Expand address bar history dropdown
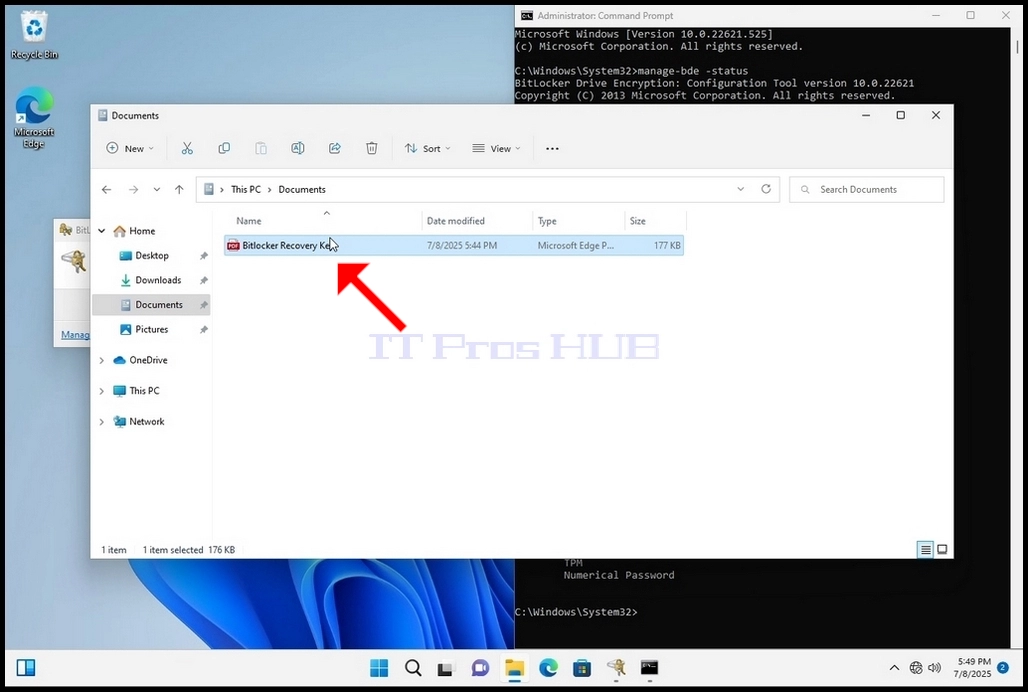This screenshot has width=1028, height=692. (741, 189)
